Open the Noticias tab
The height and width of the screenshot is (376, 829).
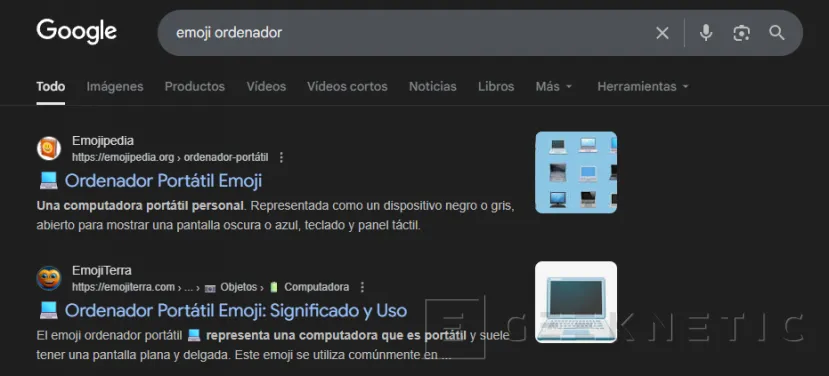coord(432,87)
